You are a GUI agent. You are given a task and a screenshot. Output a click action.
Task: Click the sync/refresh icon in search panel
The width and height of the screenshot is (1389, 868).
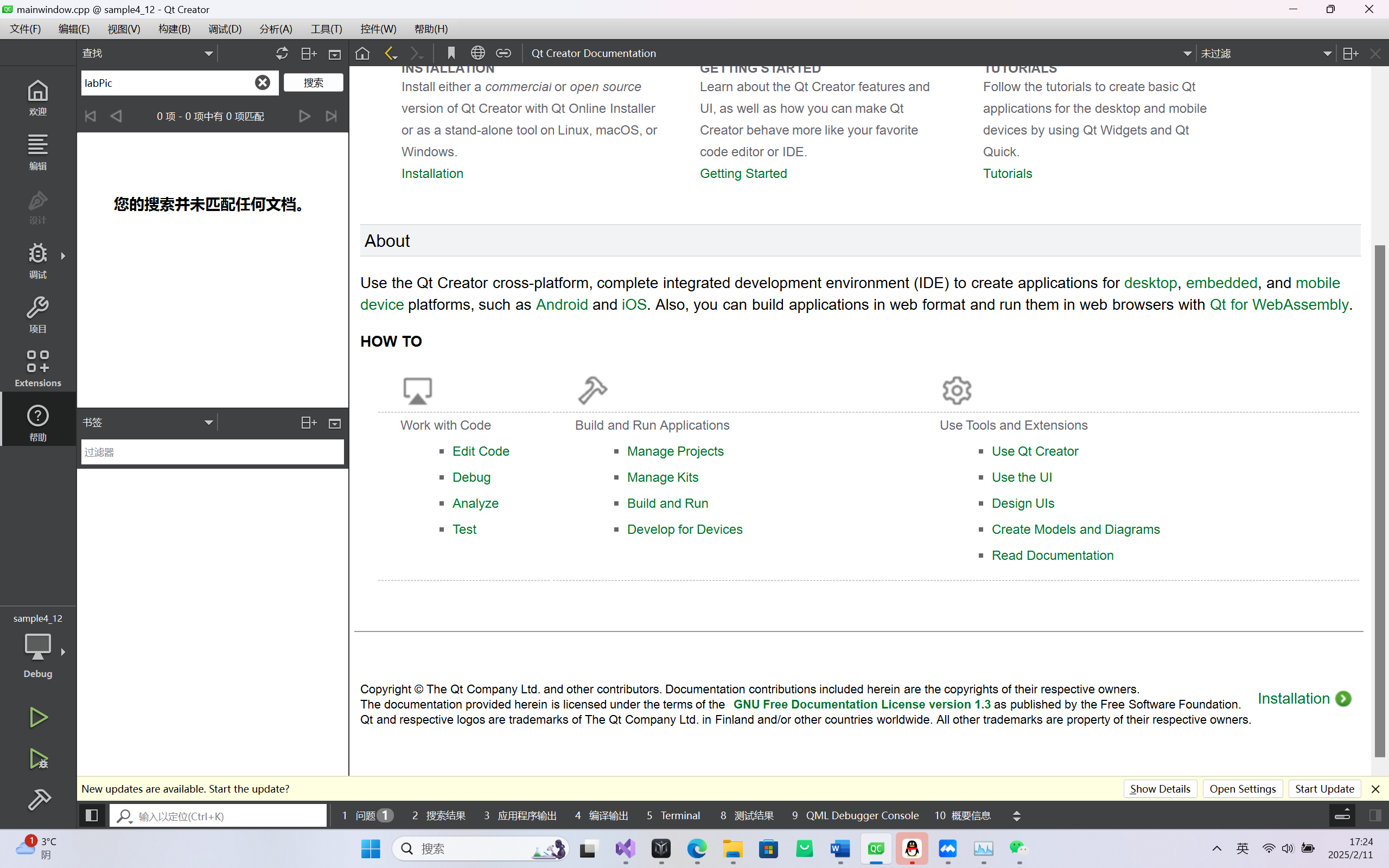coord(282,53)
